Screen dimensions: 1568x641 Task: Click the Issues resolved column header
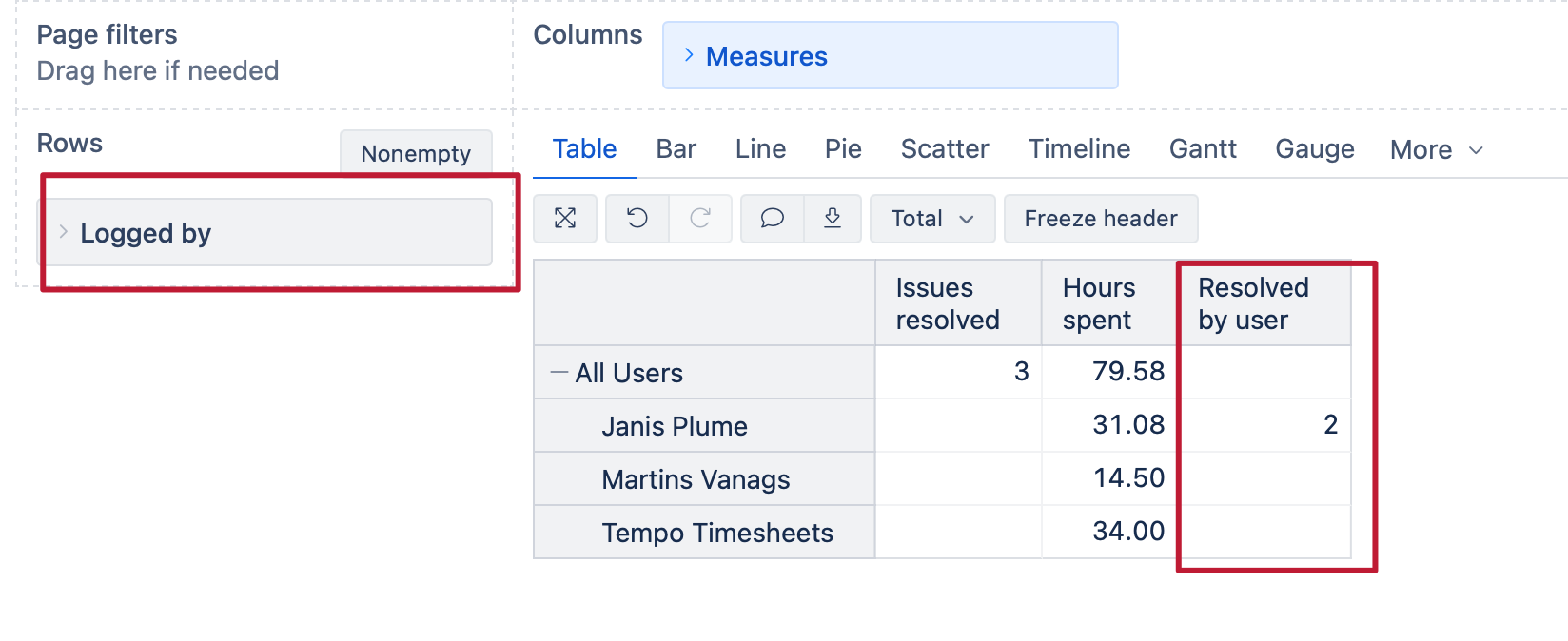(x=947, y=303)
